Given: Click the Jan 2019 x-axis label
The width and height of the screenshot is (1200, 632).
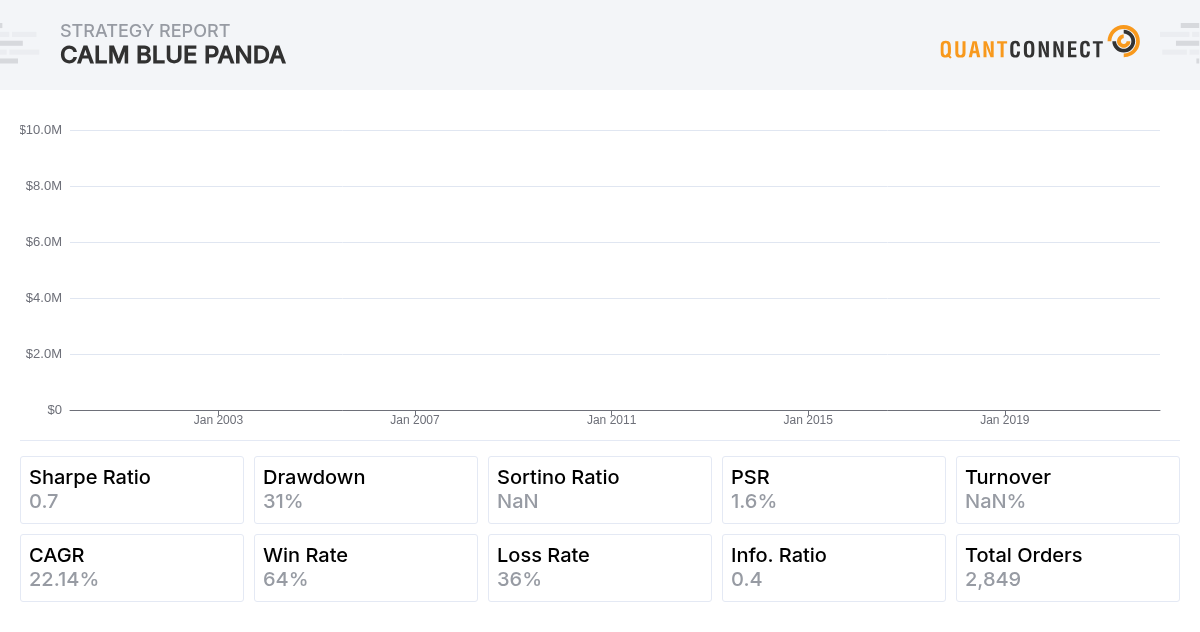Looking at the screenshot, I should (1004, 420).
